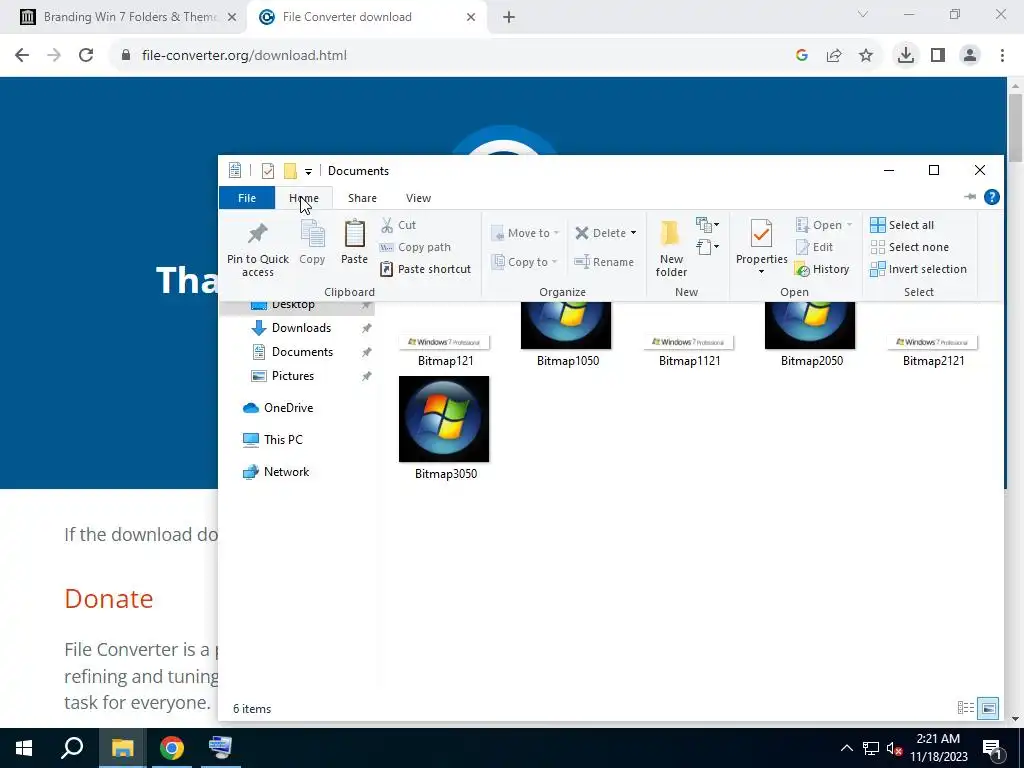
Task: Expand Easy access dropdown in New group
Action: click(707, 247)
